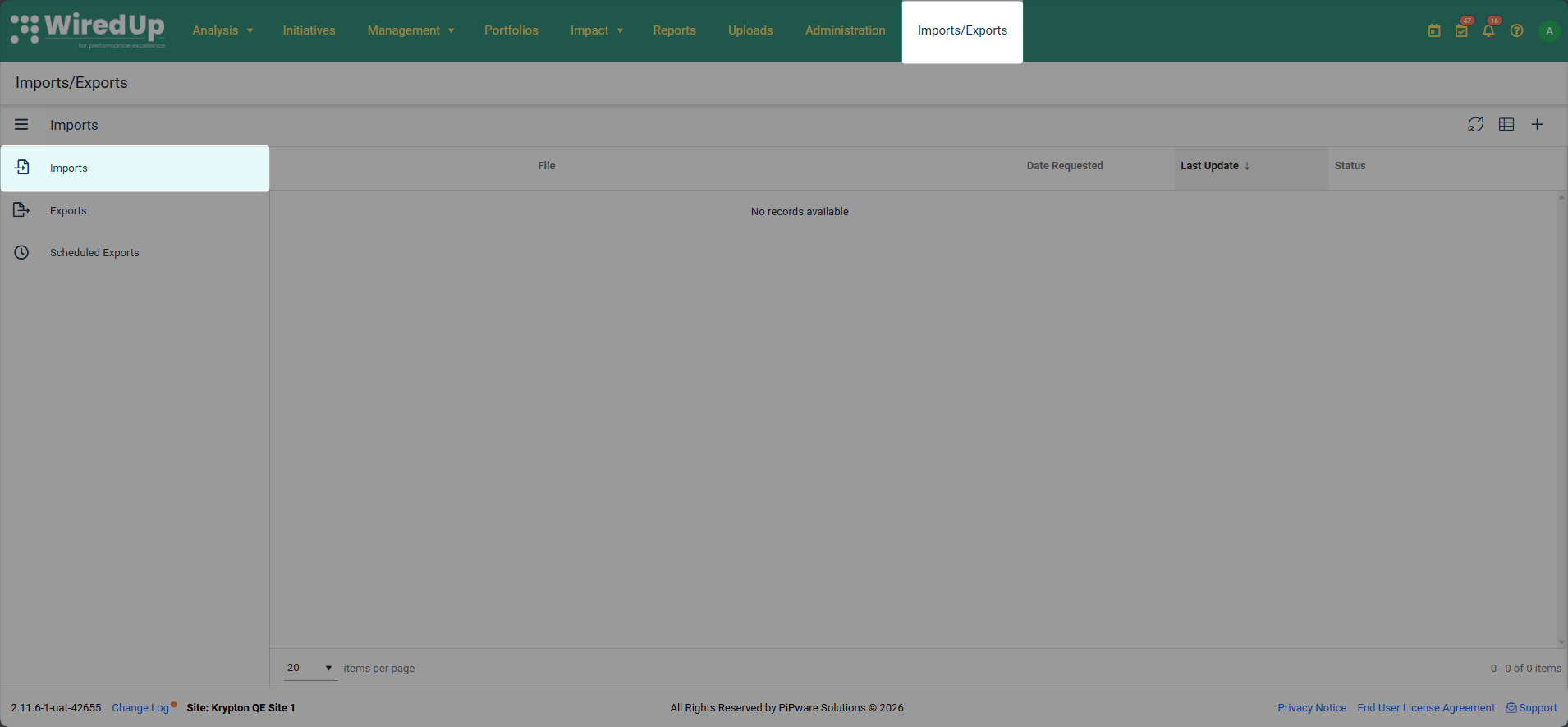
Task: Click the scrollbar down arrow
Action: 1561,642
